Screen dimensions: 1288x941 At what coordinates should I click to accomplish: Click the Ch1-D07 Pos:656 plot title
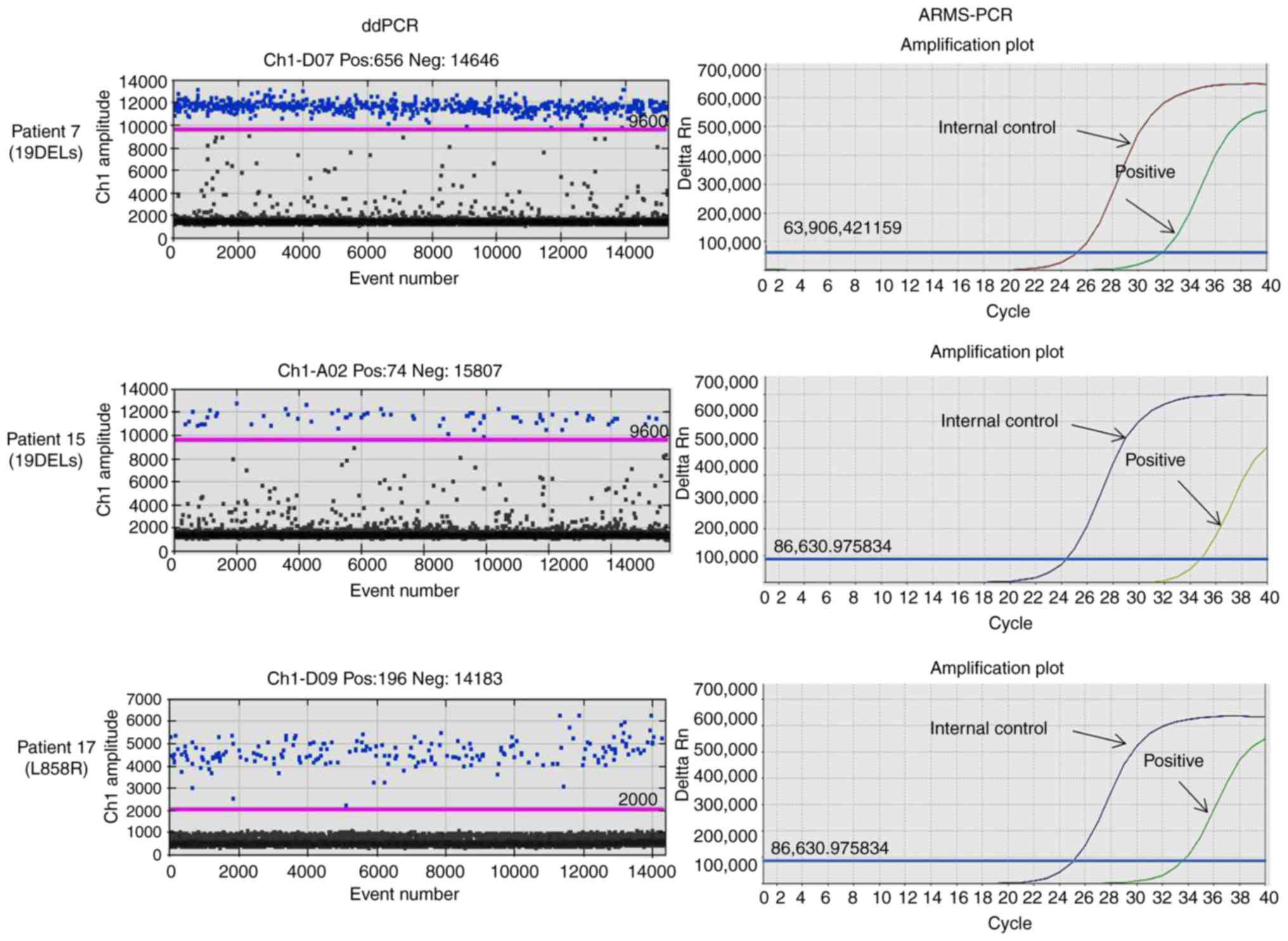[381, 60]
